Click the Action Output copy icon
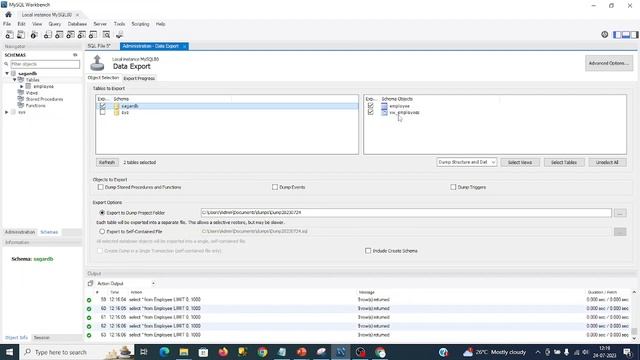 [90, 283]
